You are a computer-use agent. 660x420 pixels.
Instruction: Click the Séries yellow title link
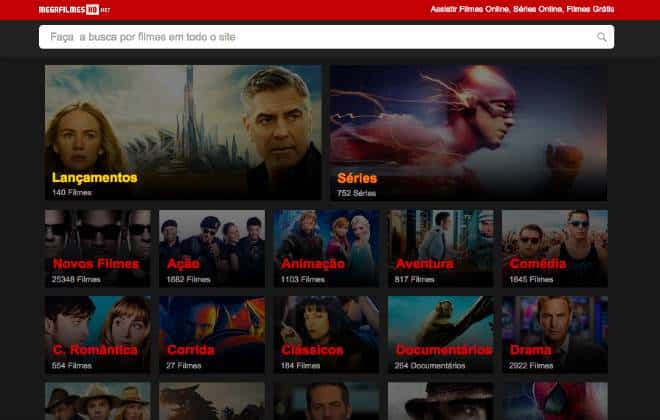click(357, 178)
